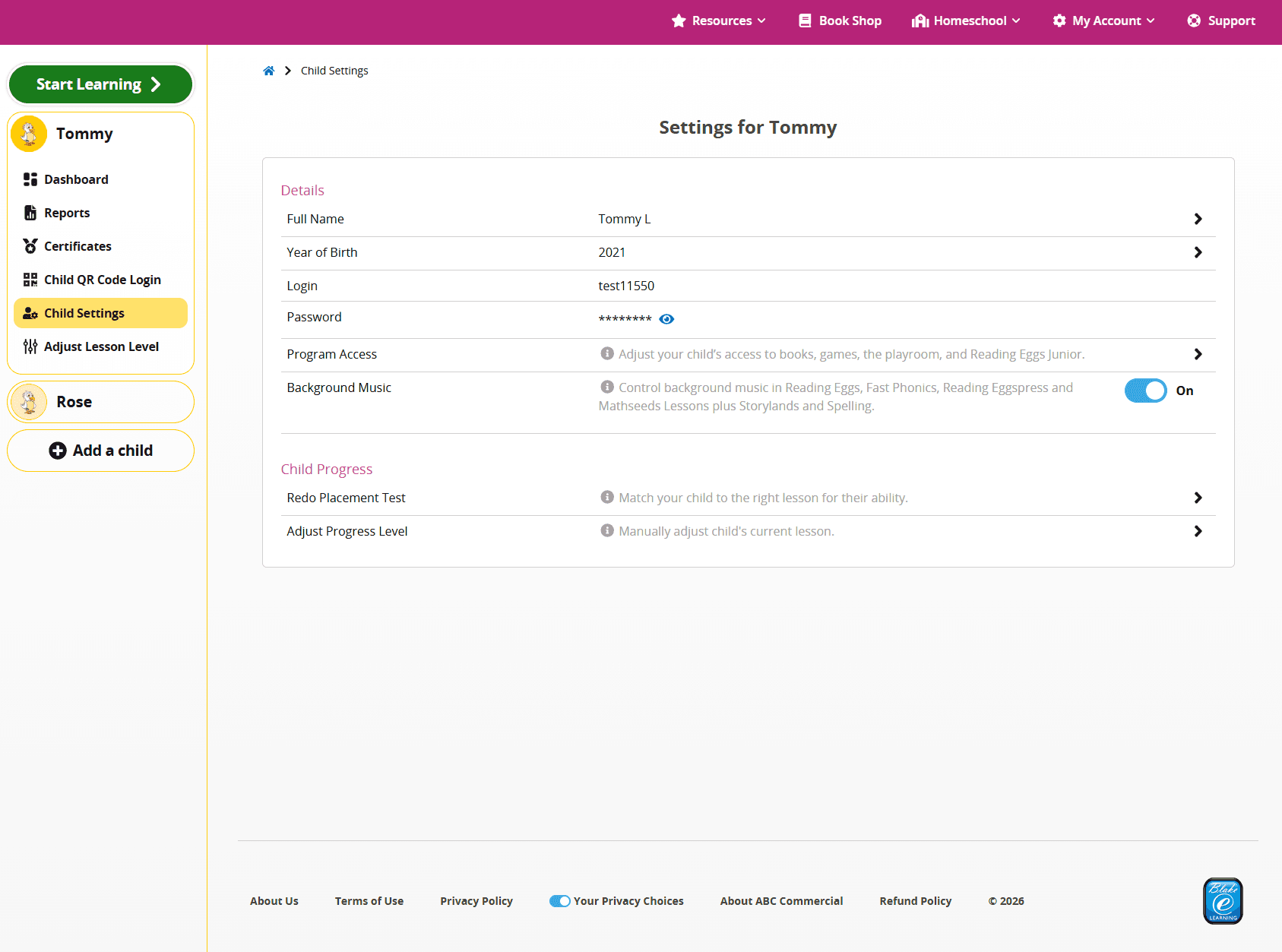Click the QR code icon in sidebar
The height and width of the screenshot is (952, 1282).
30,280
